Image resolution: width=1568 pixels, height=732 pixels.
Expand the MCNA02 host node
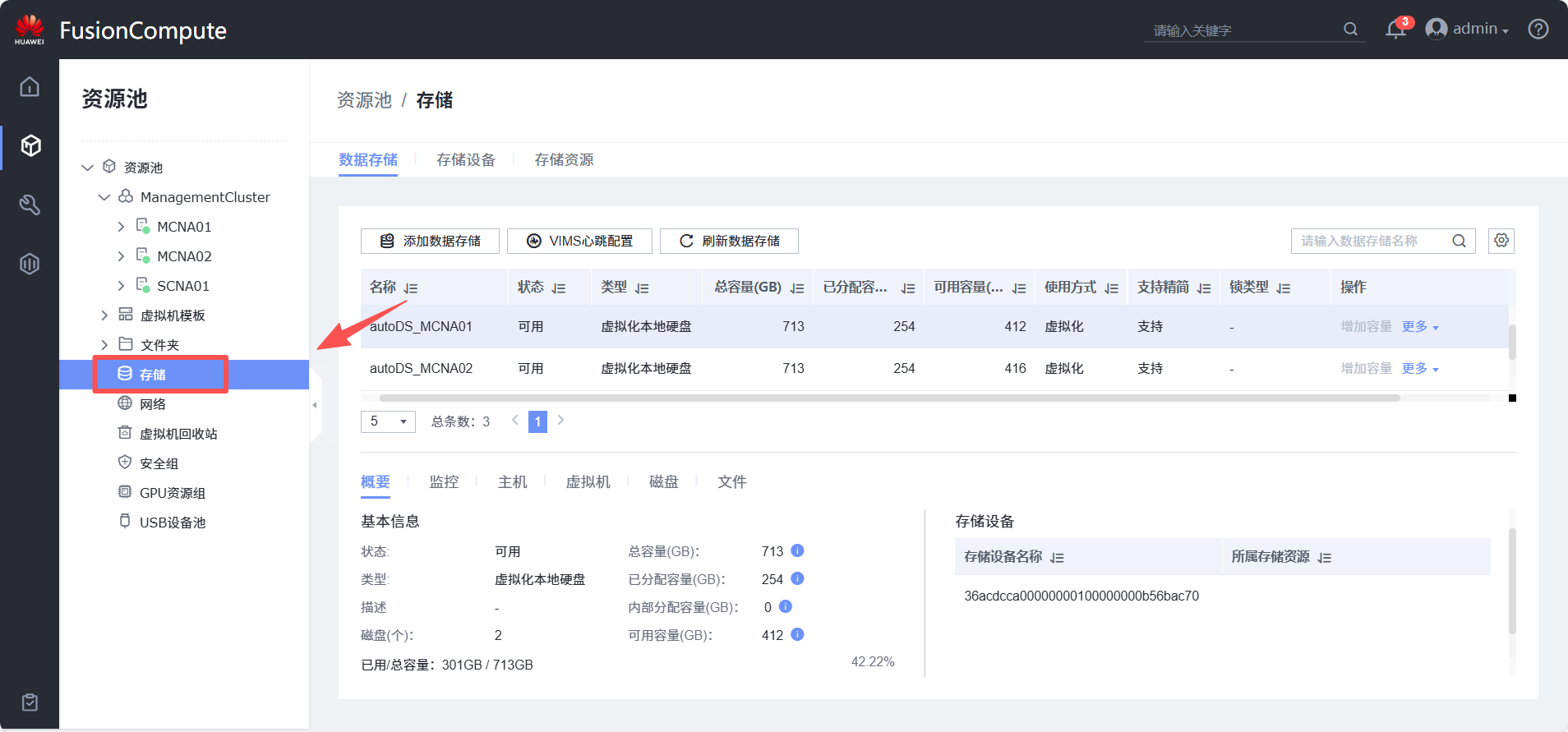(x=121, y=256)
